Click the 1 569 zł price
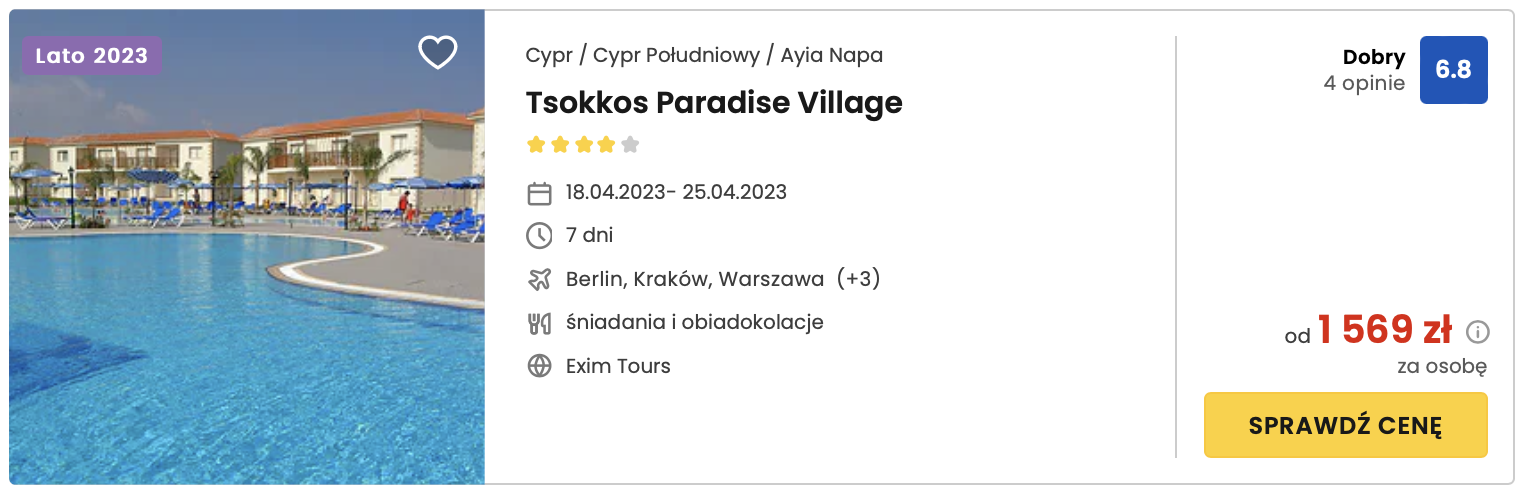Screen dimensions: 1520x488 pos(1384,329)
